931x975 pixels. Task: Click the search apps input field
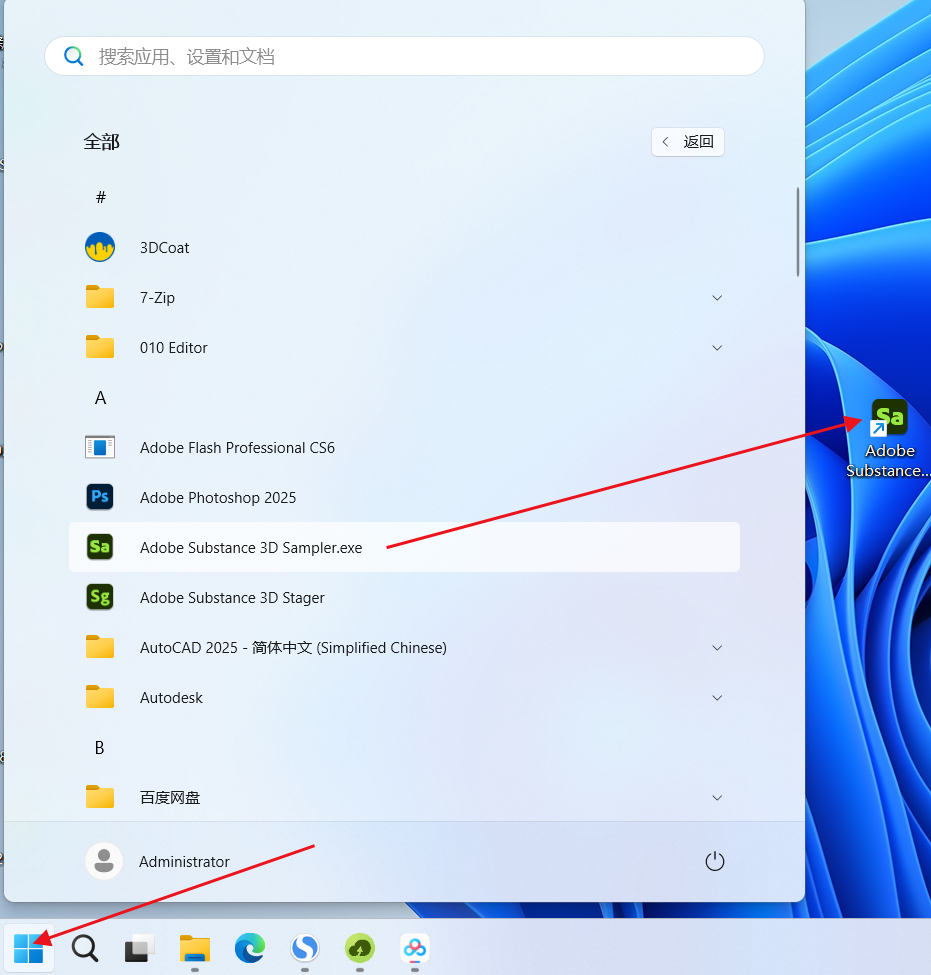[x=404, y=57]
